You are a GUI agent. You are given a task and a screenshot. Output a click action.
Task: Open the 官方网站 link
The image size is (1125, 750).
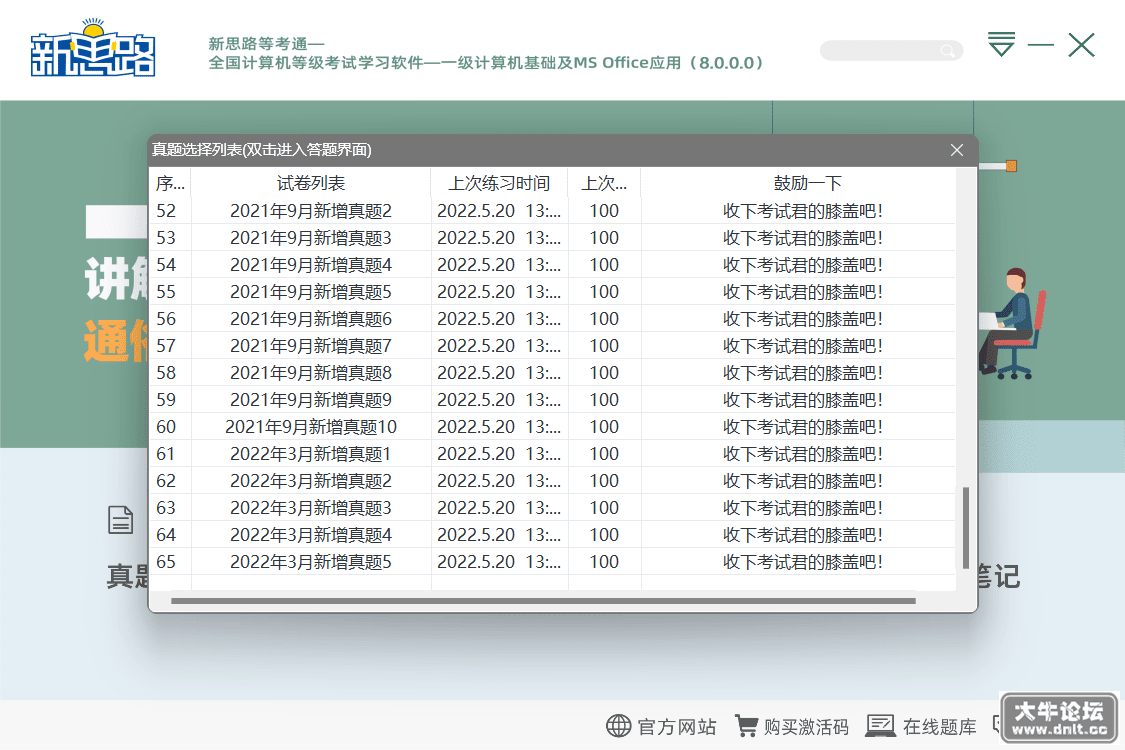pyautogui.click(x=677, y=727)
